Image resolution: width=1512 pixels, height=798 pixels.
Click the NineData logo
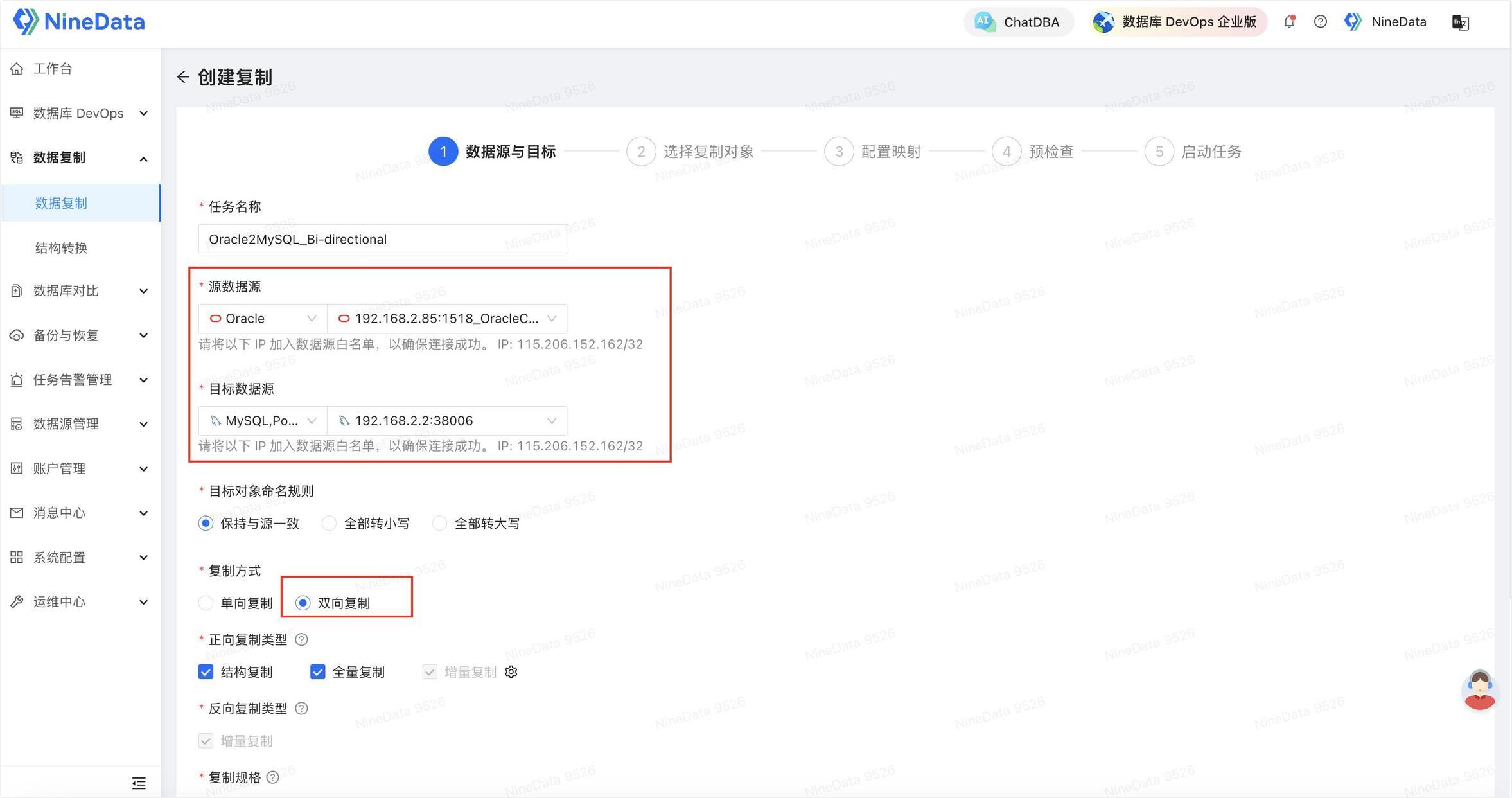click(79, 22)
